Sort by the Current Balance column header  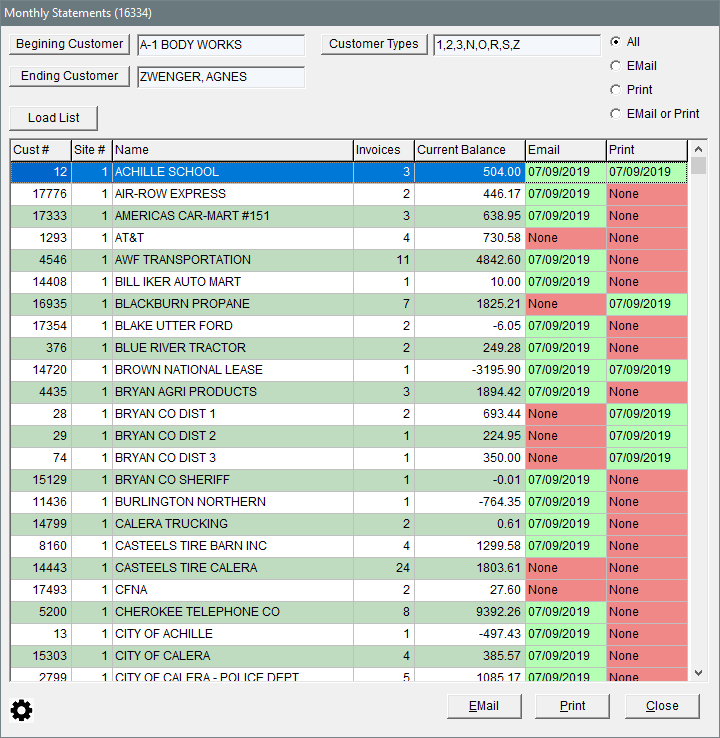(470, 150)
